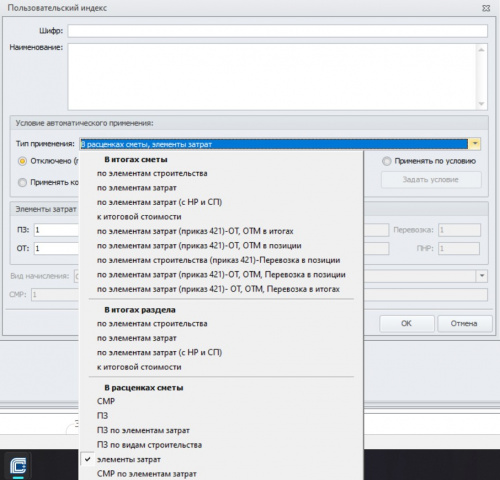Screen dimensions: 500x480
Task: Select Применять по условию radio option
Action: (x=386, y=161)
